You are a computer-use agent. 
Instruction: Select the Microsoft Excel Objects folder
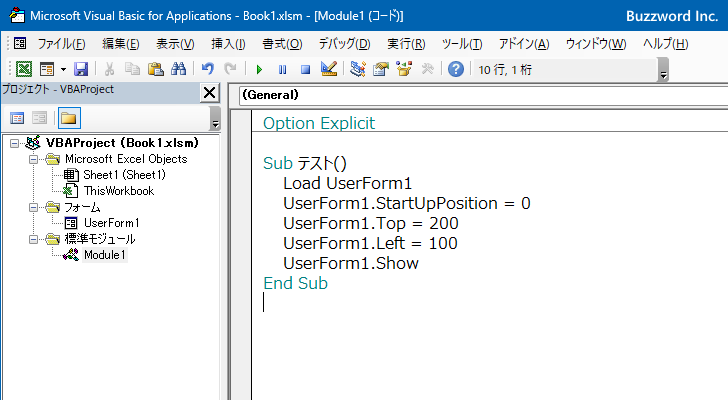(126, 159)
